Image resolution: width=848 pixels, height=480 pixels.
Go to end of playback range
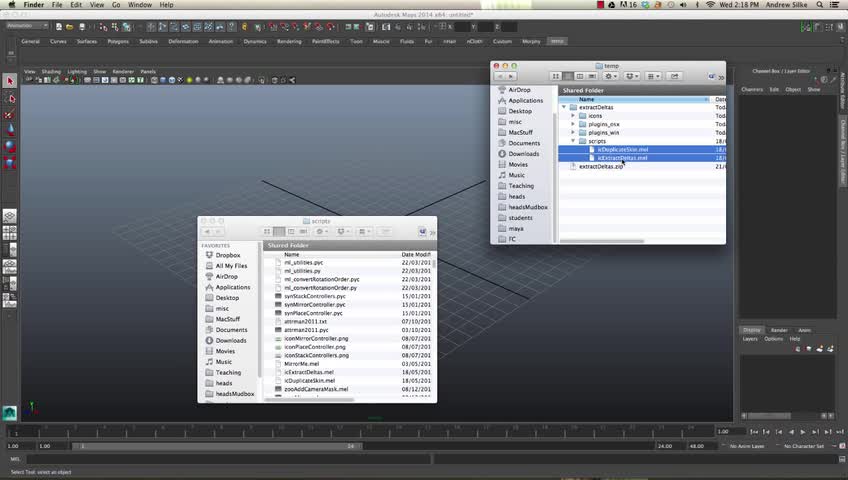click(840, 432)
